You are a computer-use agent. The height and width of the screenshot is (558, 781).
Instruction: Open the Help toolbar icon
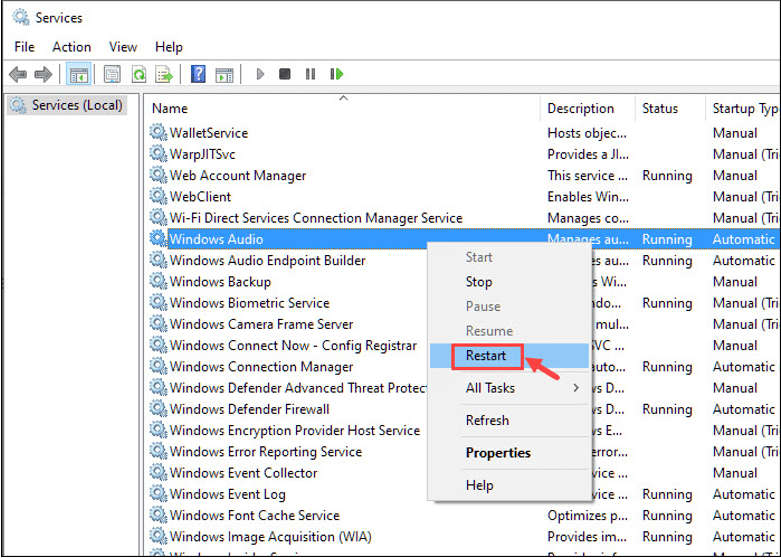point(198,75)
